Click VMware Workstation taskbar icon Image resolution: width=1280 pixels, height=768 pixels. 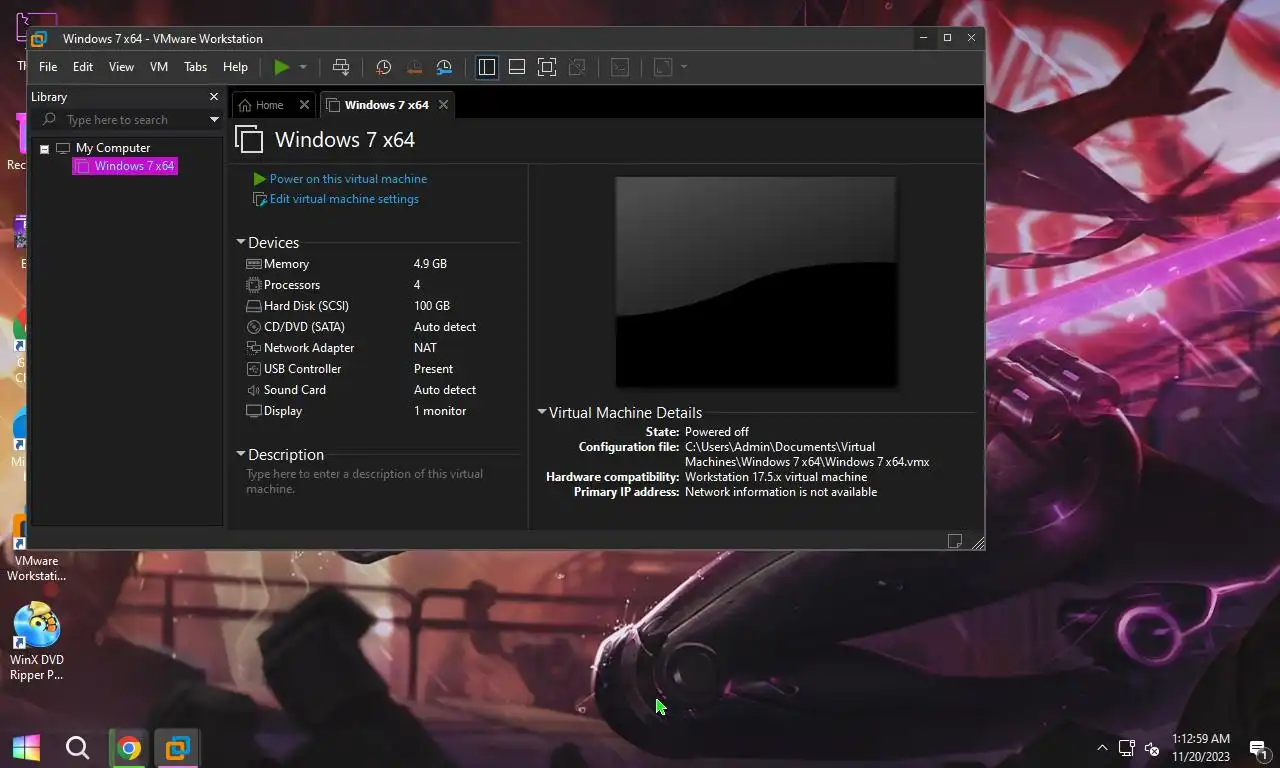coord(178,747)
